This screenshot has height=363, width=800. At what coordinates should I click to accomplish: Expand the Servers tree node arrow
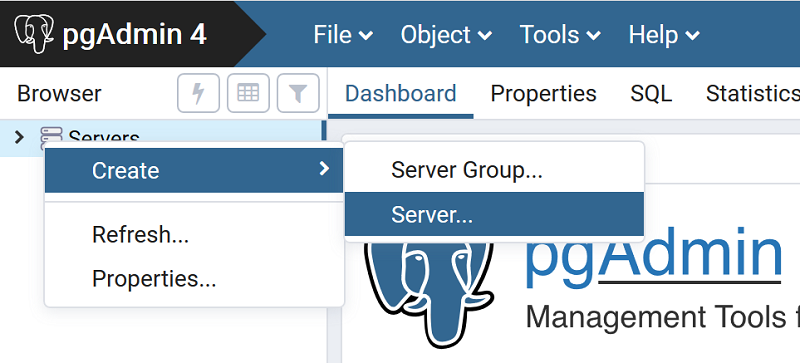tap(19, 137)
